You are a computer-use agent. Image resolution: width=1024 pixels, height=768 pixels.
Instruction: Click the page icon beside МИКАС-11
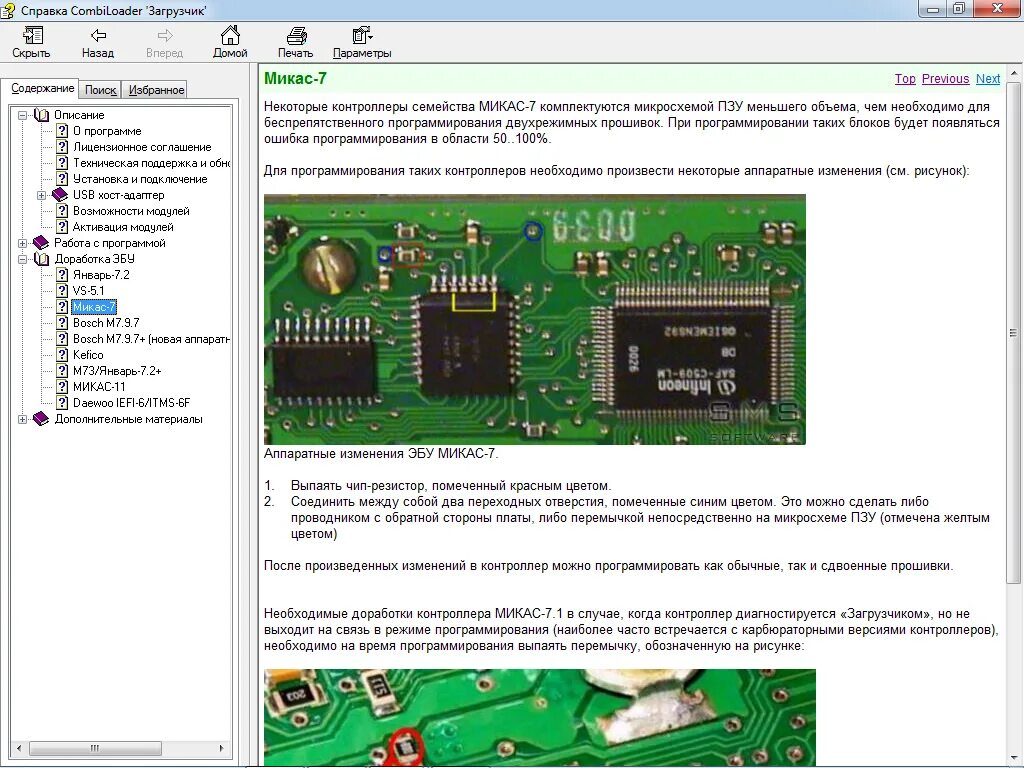coord(62,387)
